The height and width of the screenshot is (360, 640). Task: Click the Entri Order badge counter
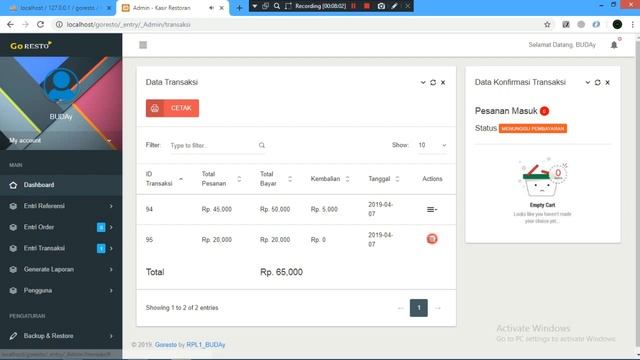tap(101, 227)
